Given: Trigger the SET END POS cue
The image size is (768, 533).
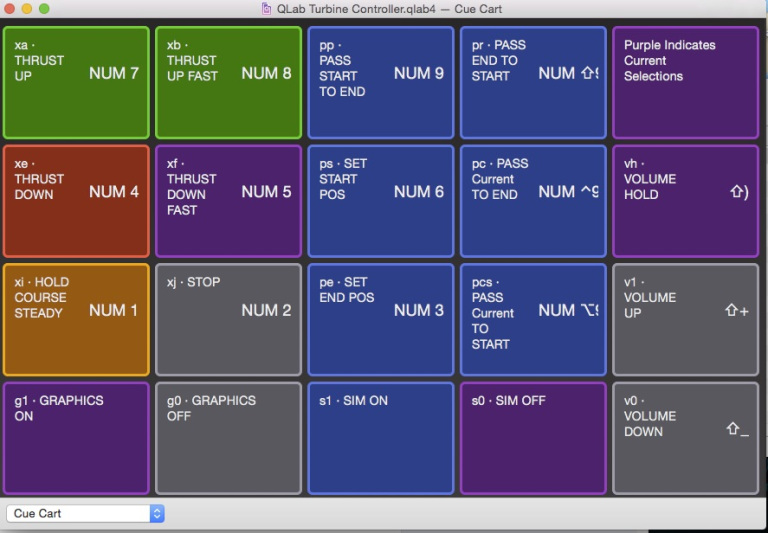Looking at the screenshot, I should tap(381, 320).
